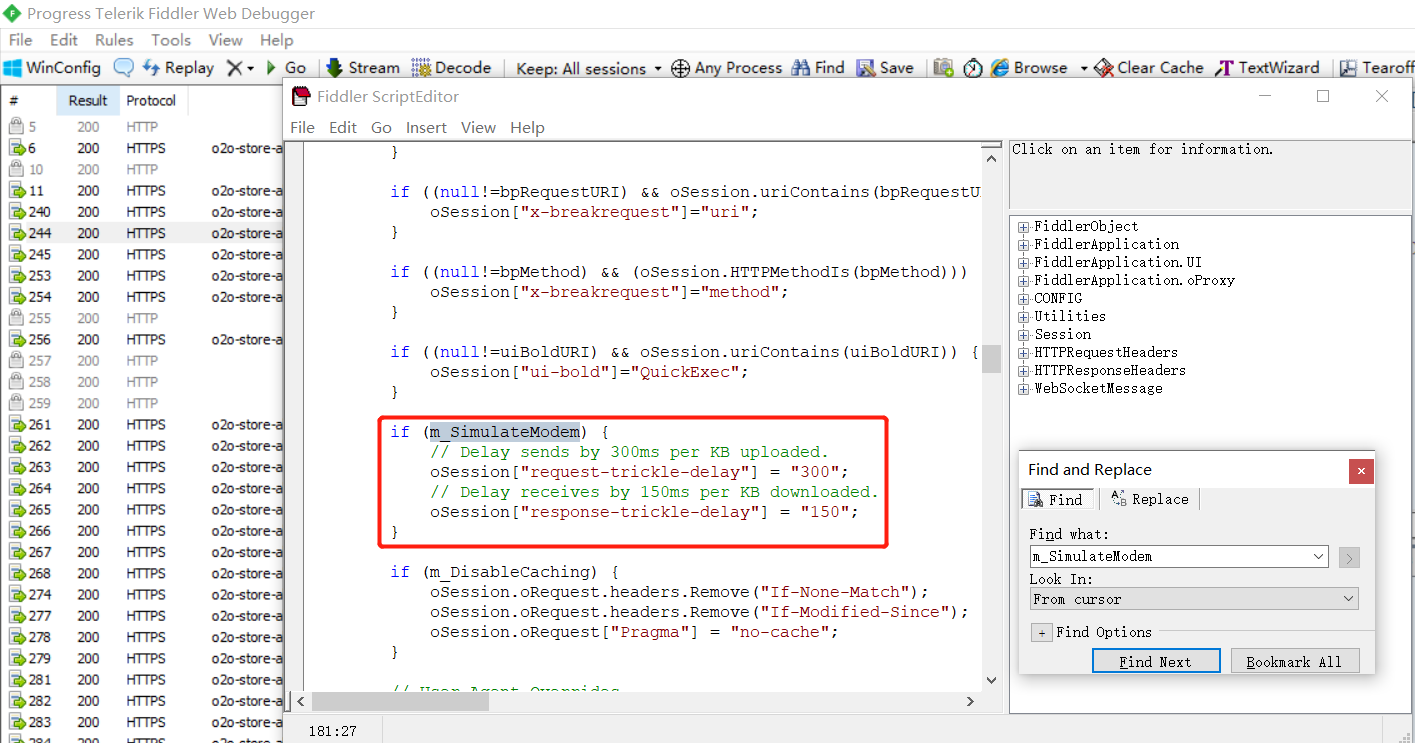Select WebSocketMessage in the class tree
This screenshot has width=1415, height=743.
(x=1098, y=388)
